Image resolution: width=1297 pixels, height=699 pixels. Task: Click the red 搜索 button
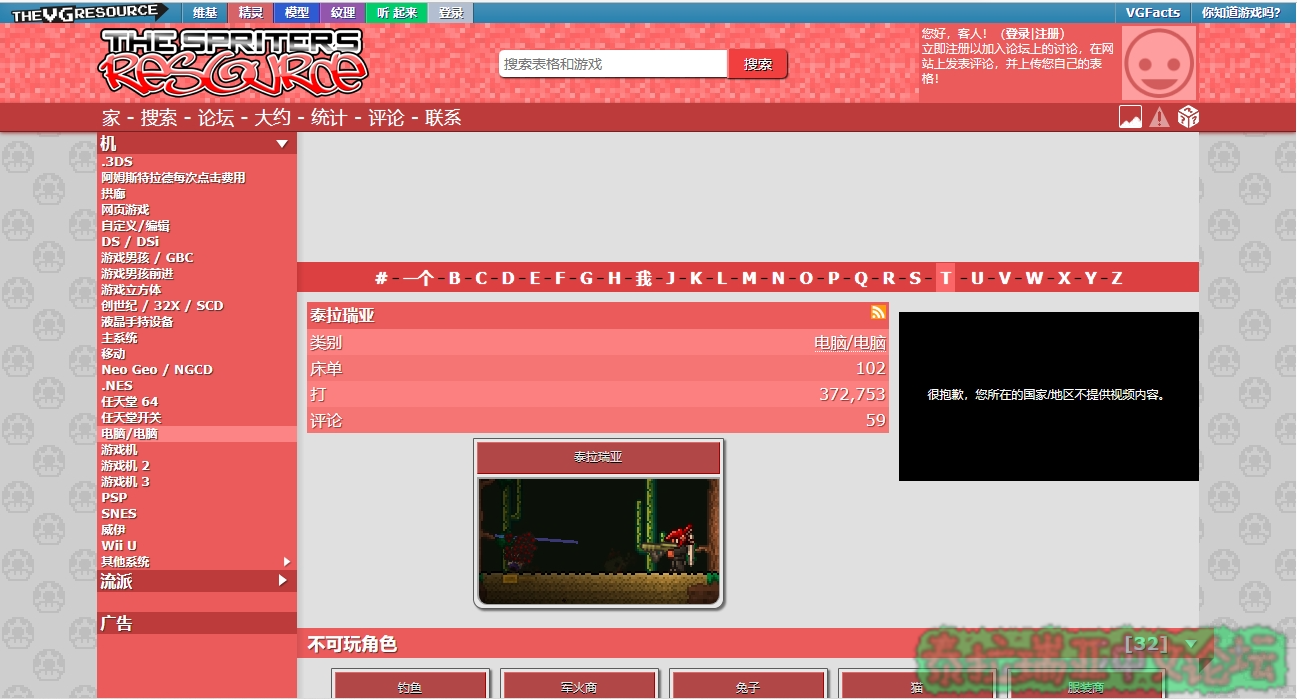(758, 64)
